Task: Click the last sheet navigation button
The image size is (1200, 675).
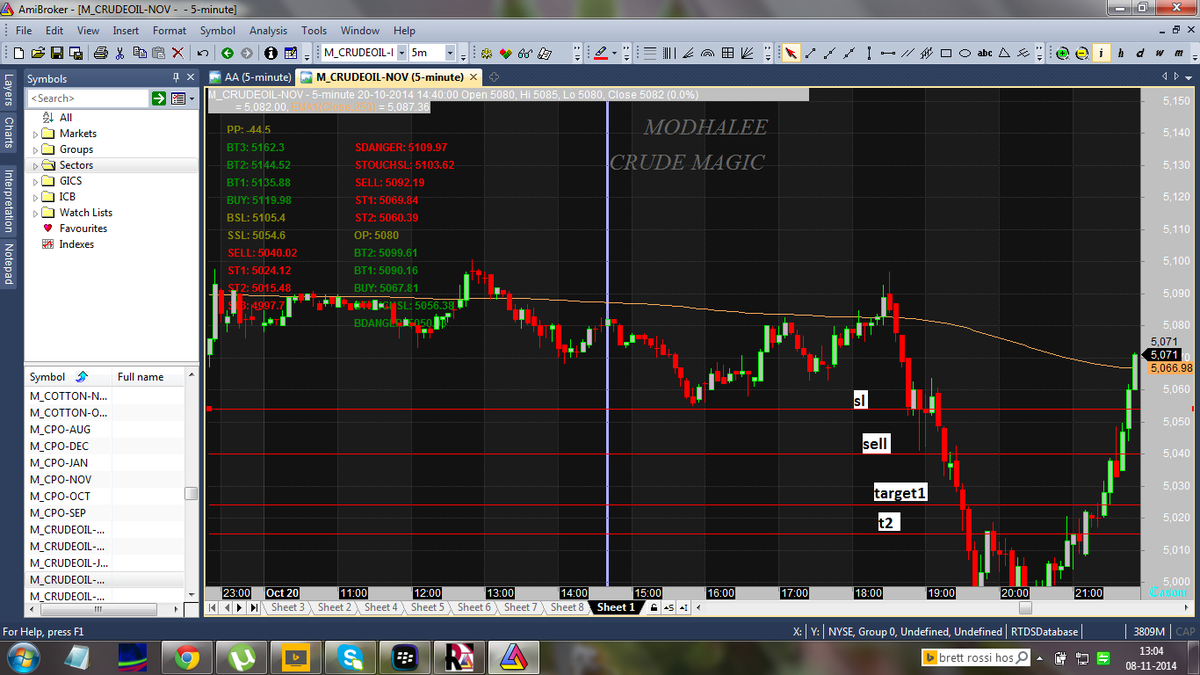Action: (x=255, y=607)
